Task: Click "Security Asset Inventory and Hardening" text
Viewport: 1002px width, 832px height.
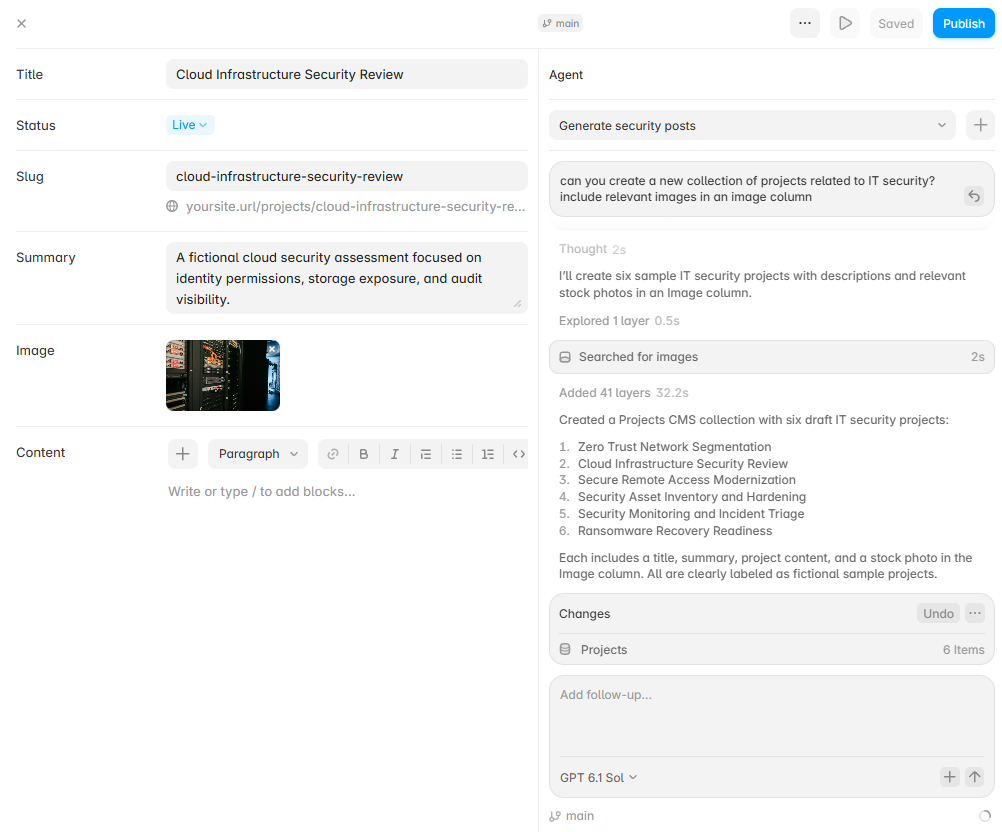Action: pyautogui.click(x=691, y=497)
